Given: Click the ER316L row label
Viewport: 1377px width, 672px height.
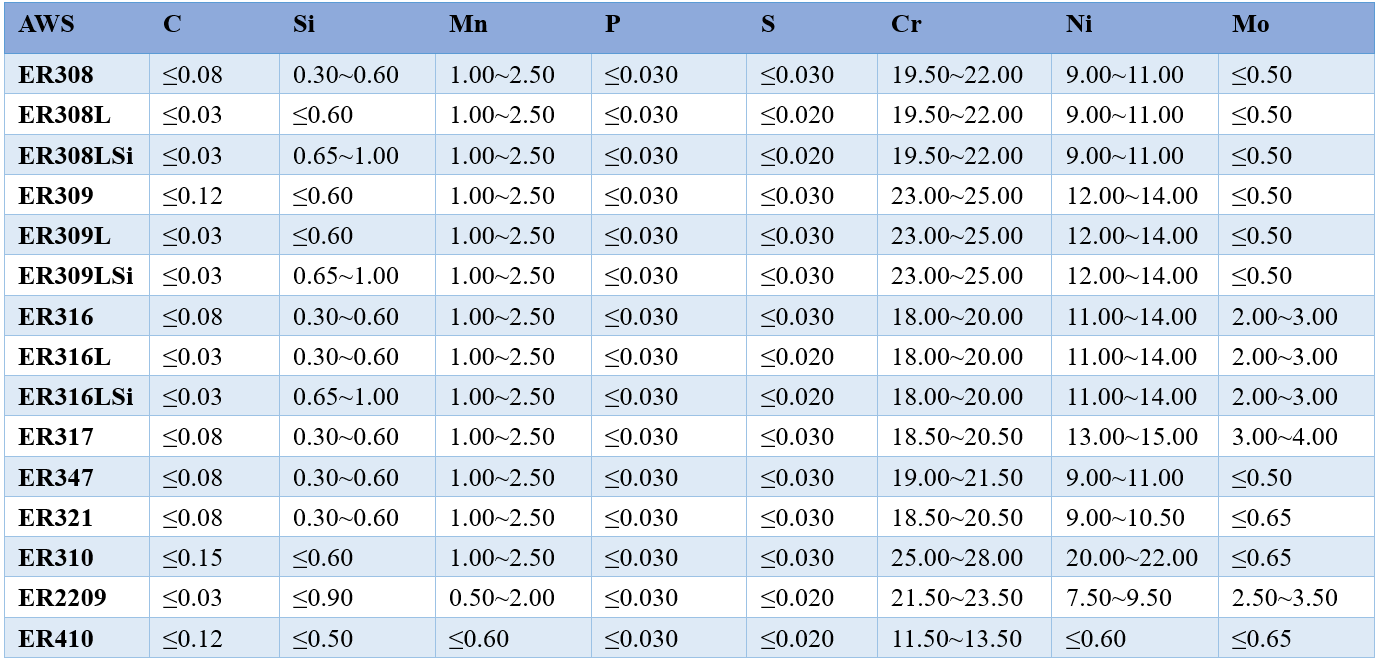Looking at the screenshot, I should pos(64,358).
